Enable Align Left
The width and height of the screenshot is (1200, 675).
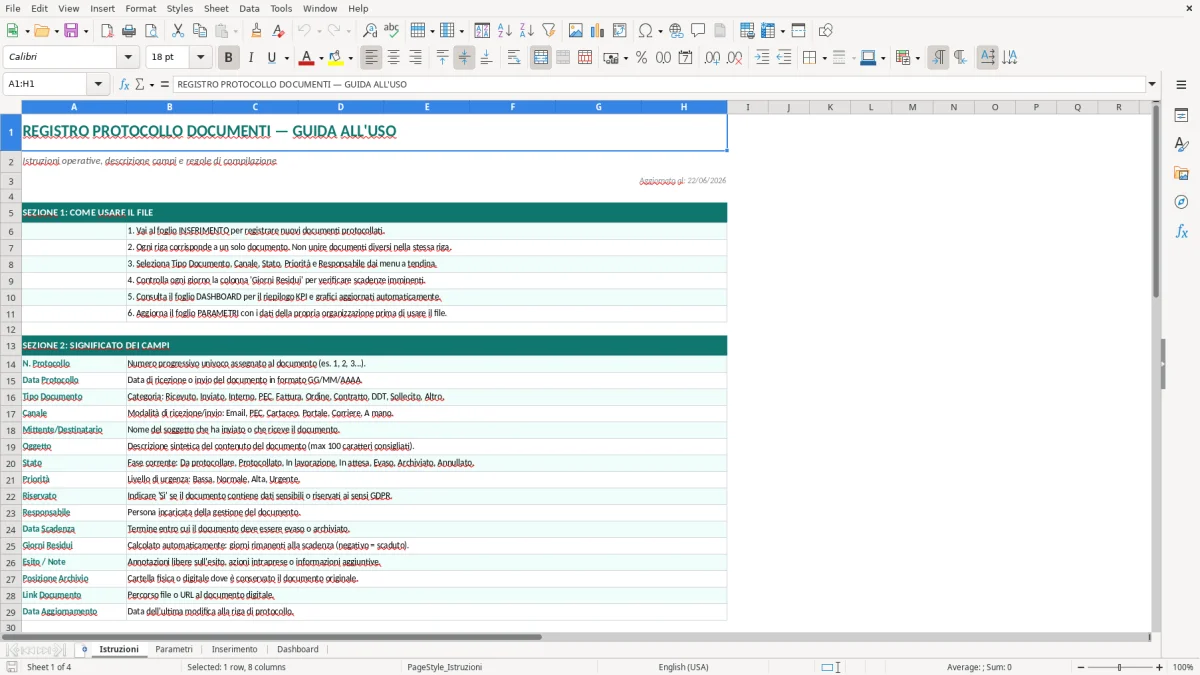click(371, 58)
